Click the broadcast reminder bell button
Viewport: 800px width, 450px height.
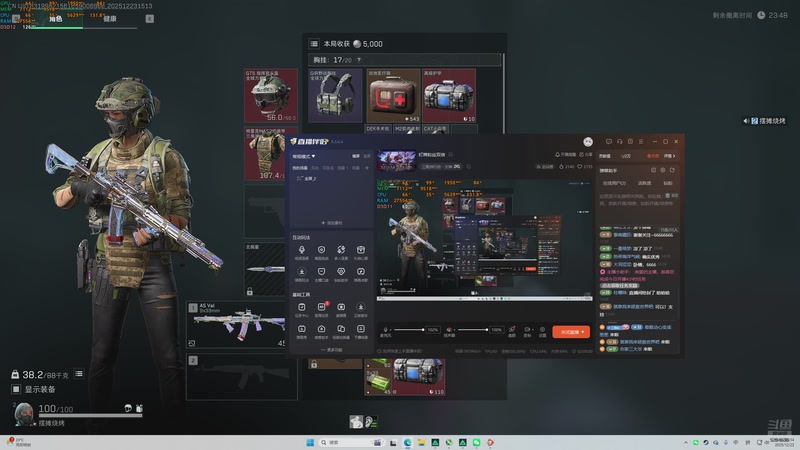tap(565, 154)
